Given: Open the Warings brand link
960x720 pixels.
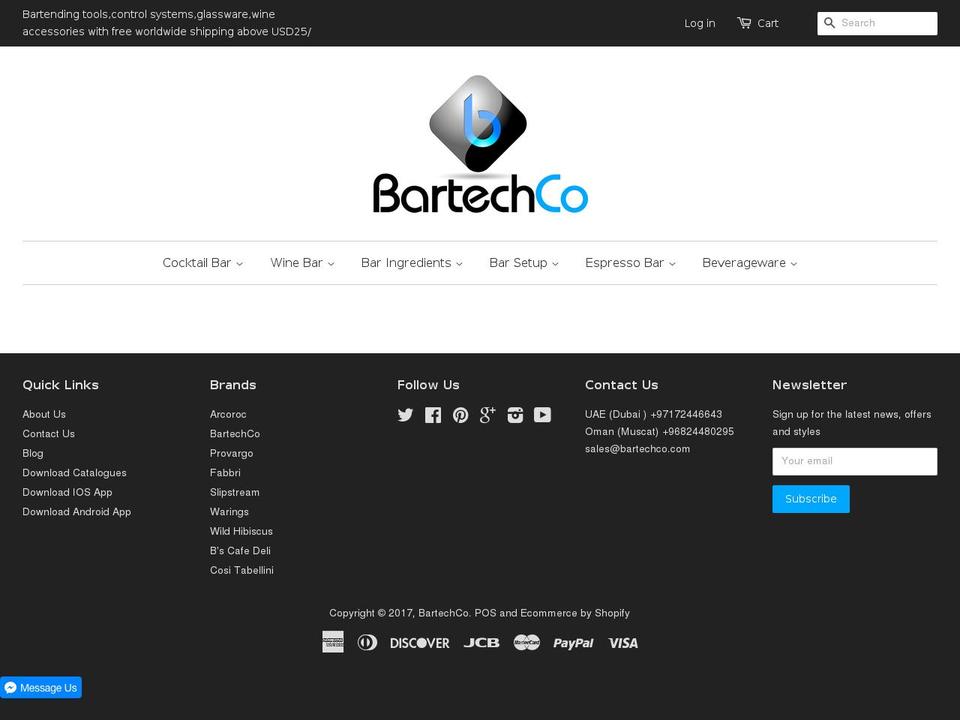Looking at the screenshot, I should 230,512.
